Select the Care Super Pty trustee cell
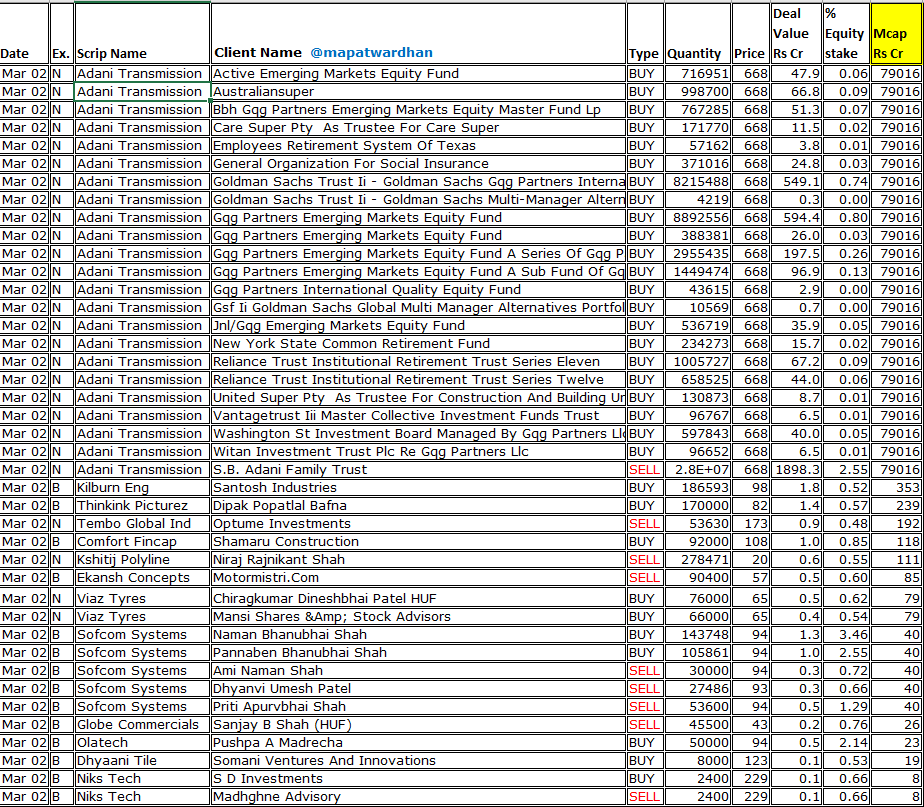Image resolution: width=924 pixels, height=807 pixels. coord(418,128)
